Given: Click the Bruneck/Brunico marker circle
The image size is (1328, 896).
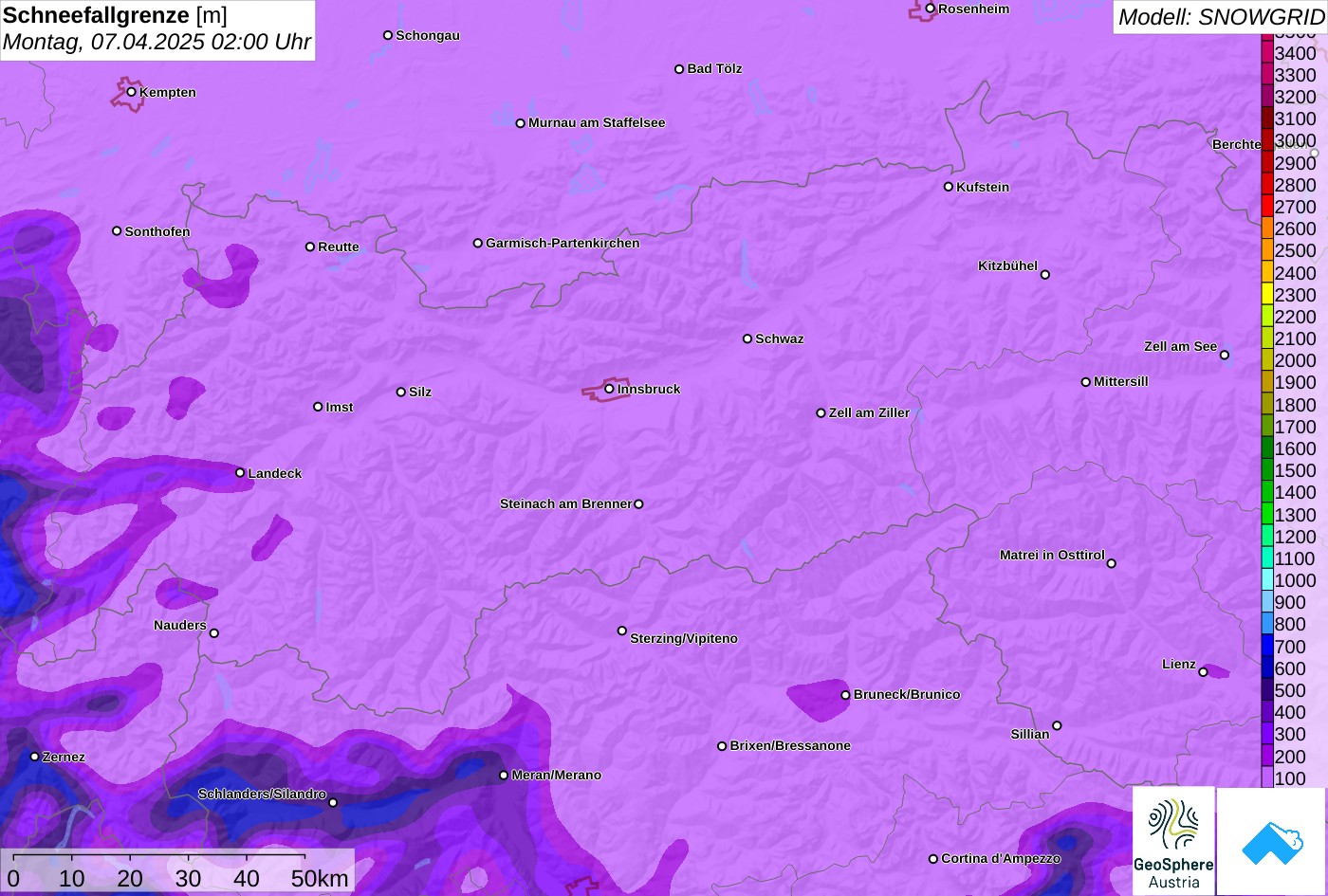Looking at the screenshot, I should [845, 695].
